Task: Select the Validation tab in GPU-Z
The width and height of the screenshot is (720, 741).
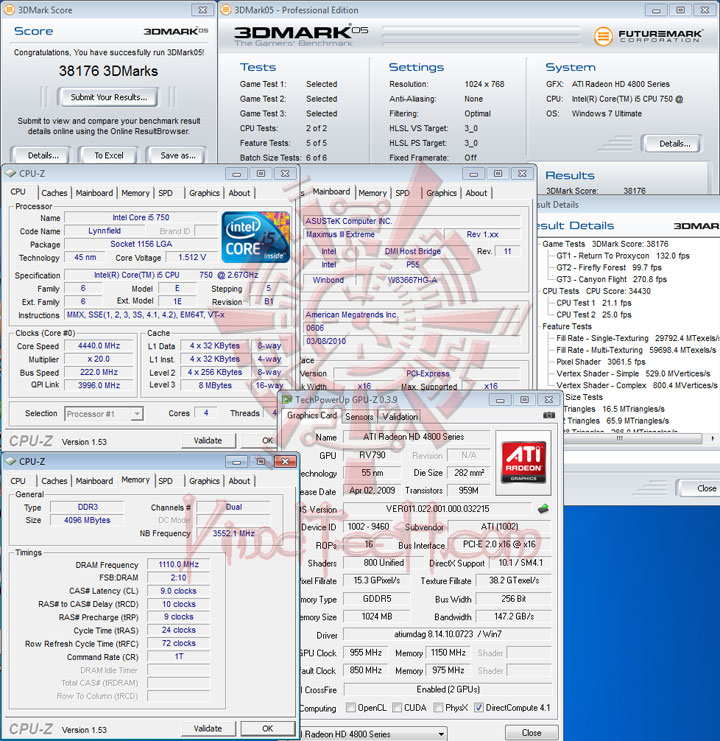Action: [400, 416]
